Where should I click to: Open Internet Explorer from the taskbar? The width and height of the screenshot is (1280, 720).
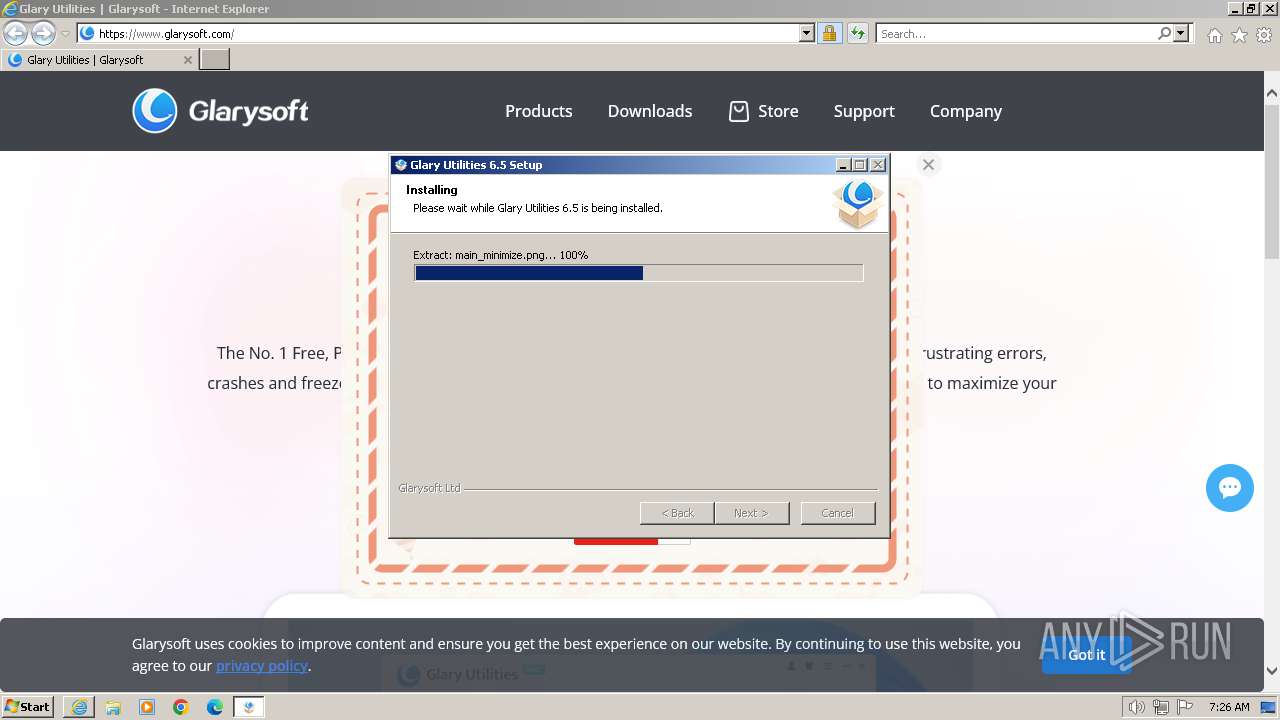pyautogui.click(x=79, y=707)
